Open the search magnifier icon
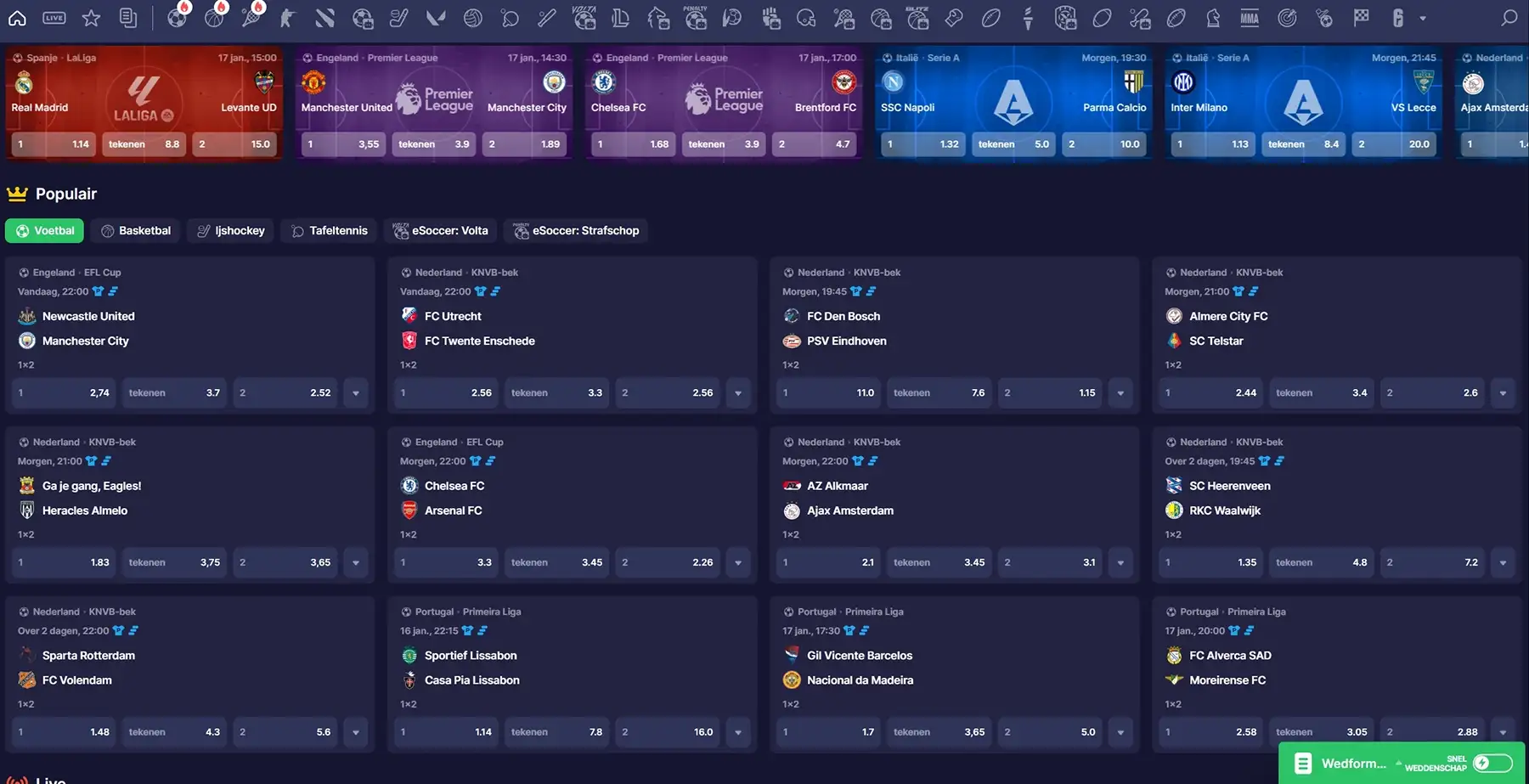The width and height of the screenshot is (1529, 784). tap(1509, 18)
